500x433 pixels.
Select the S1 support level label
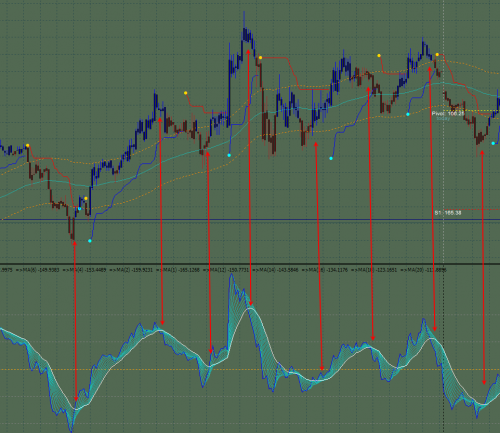pyautogui.click(x=448, y=213)
